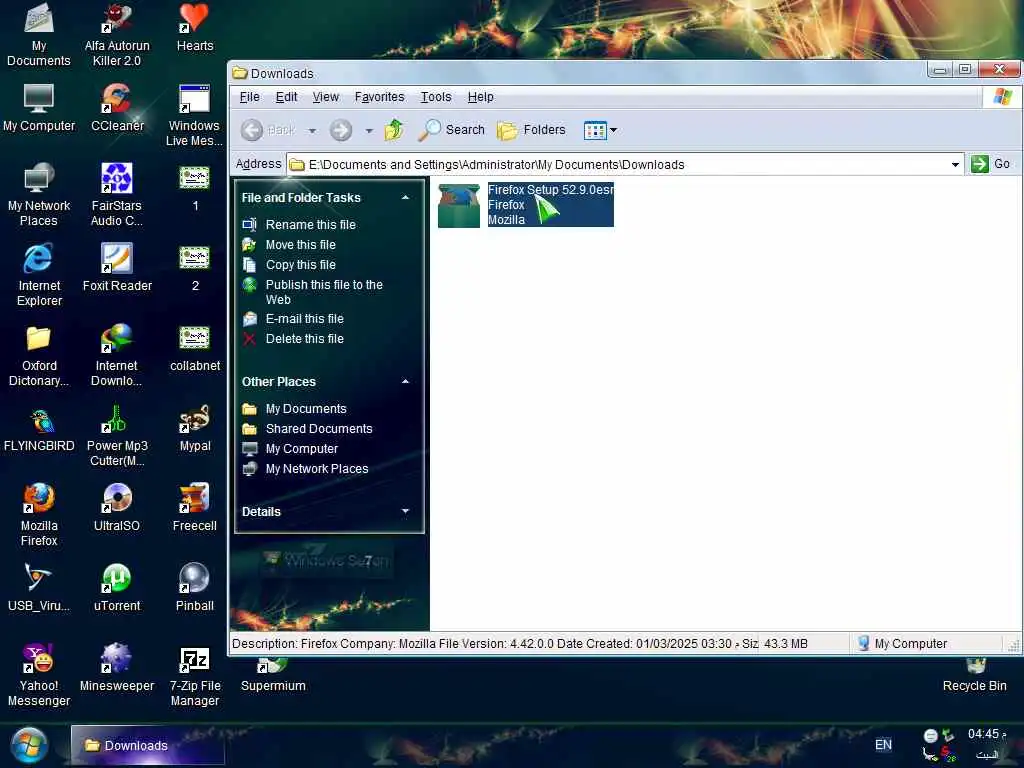
Task: Click the Go button beside address bar
Action: [991, 164]
